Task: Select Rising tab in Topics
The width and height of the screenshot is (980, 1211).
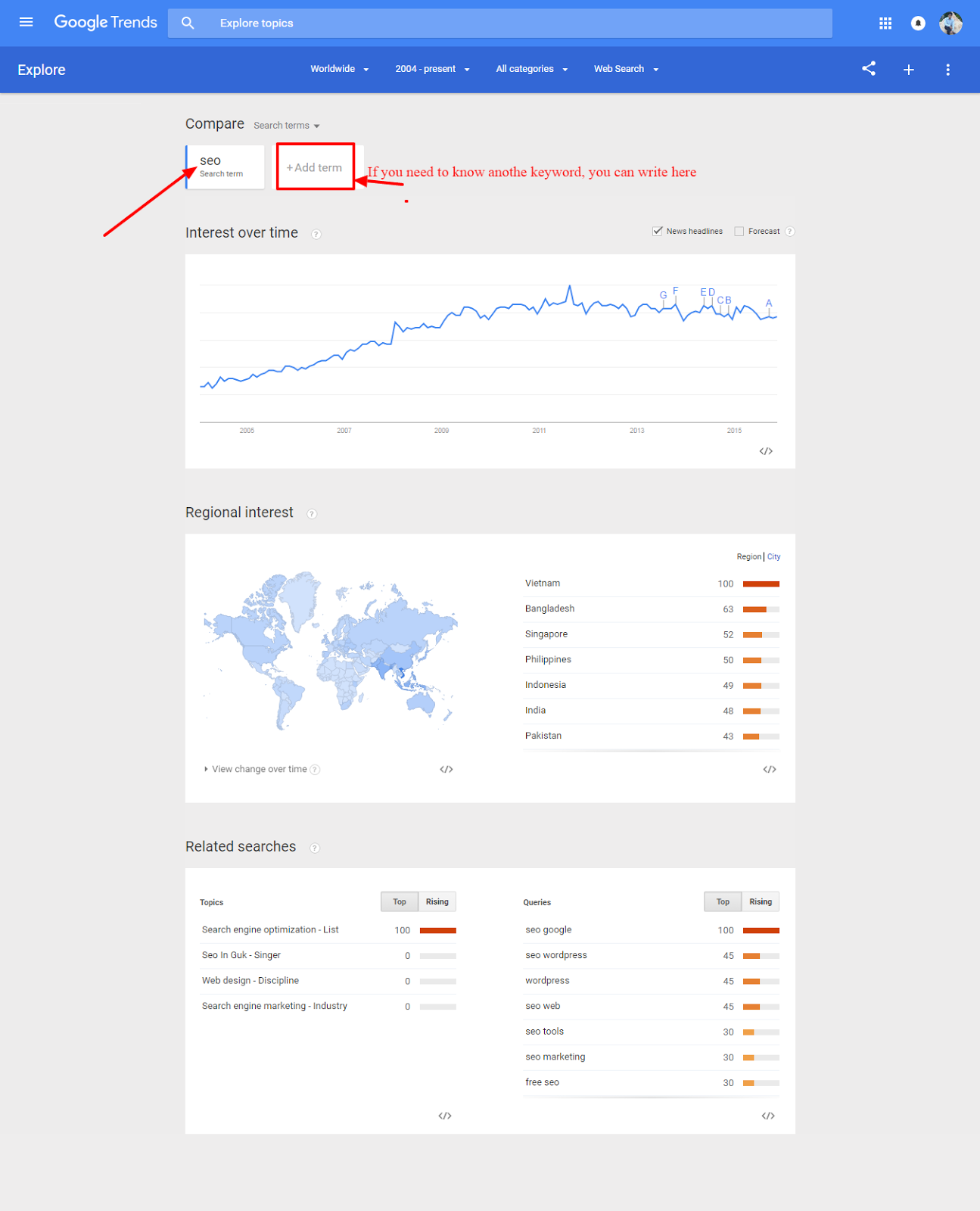Action: coord(437,901)
